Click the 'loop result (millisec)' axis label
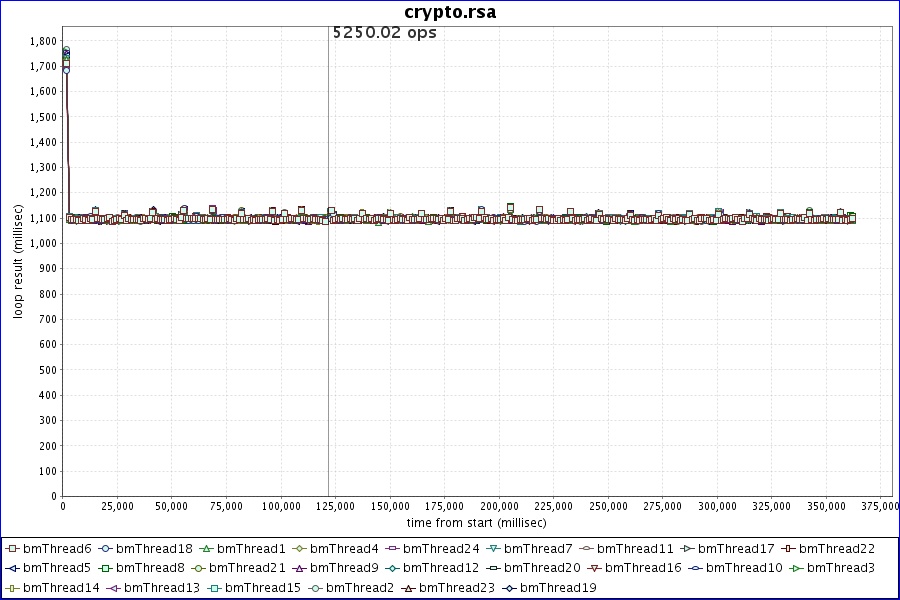 pyautogui.click(x=18, y=260)
